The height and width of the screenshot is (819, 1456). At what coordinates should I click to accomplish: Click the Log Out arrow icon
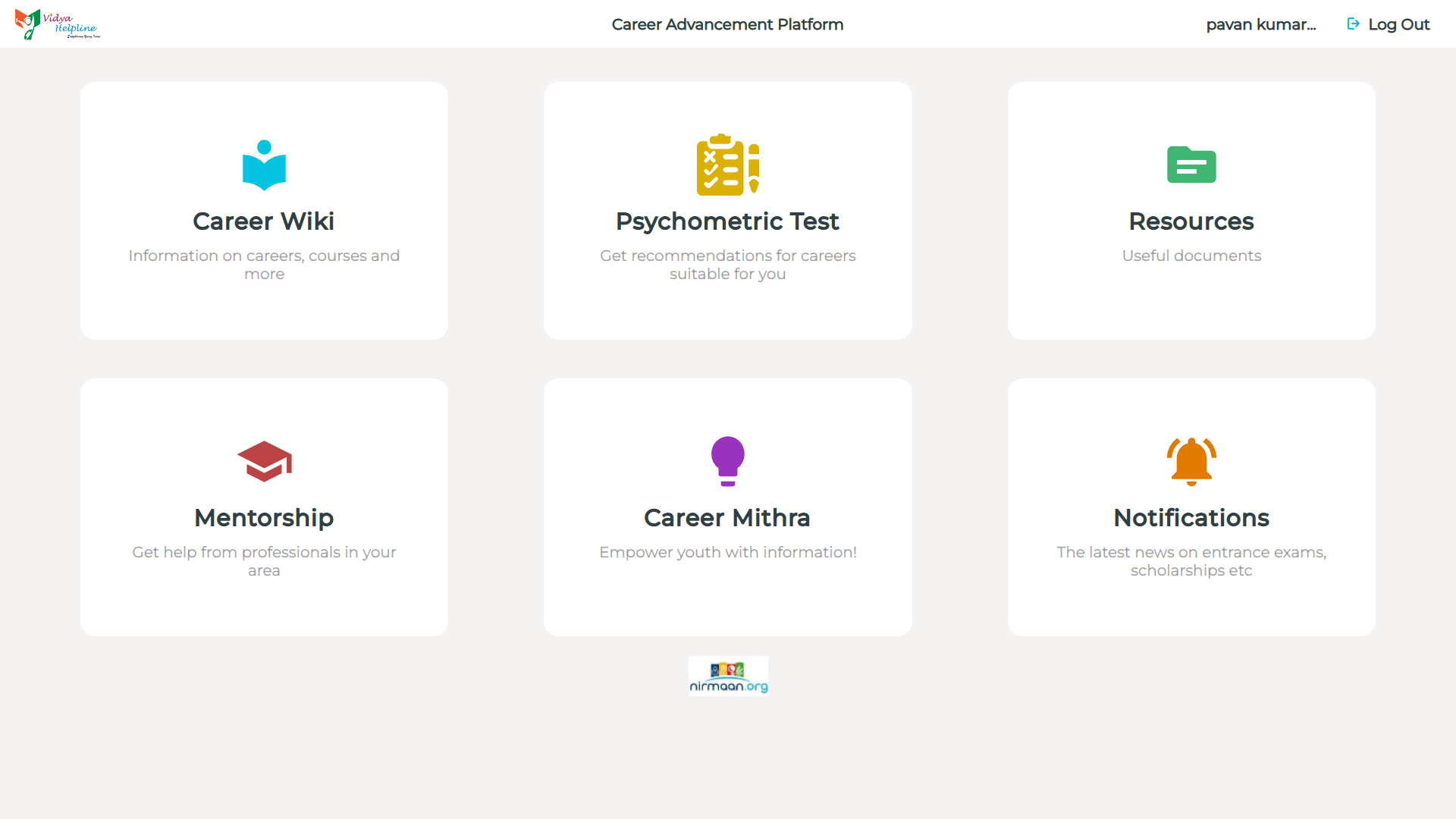pyautogui.click(x=1353, y=24)
